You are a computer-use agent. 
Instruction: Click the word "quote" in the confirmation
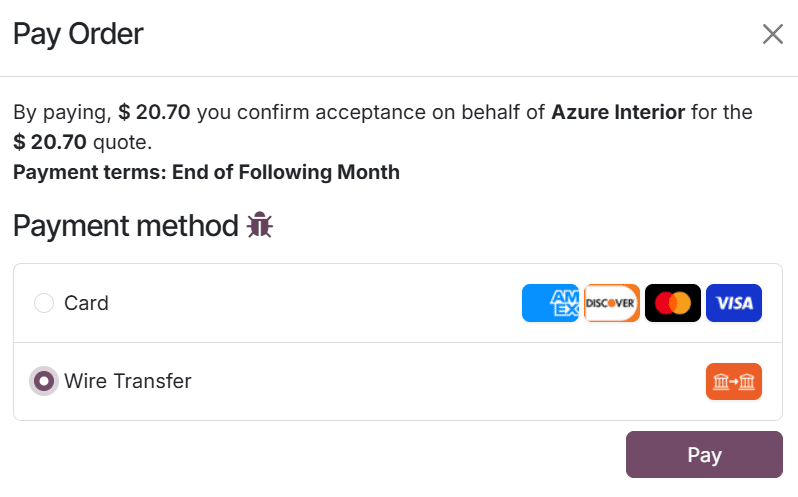121,142
